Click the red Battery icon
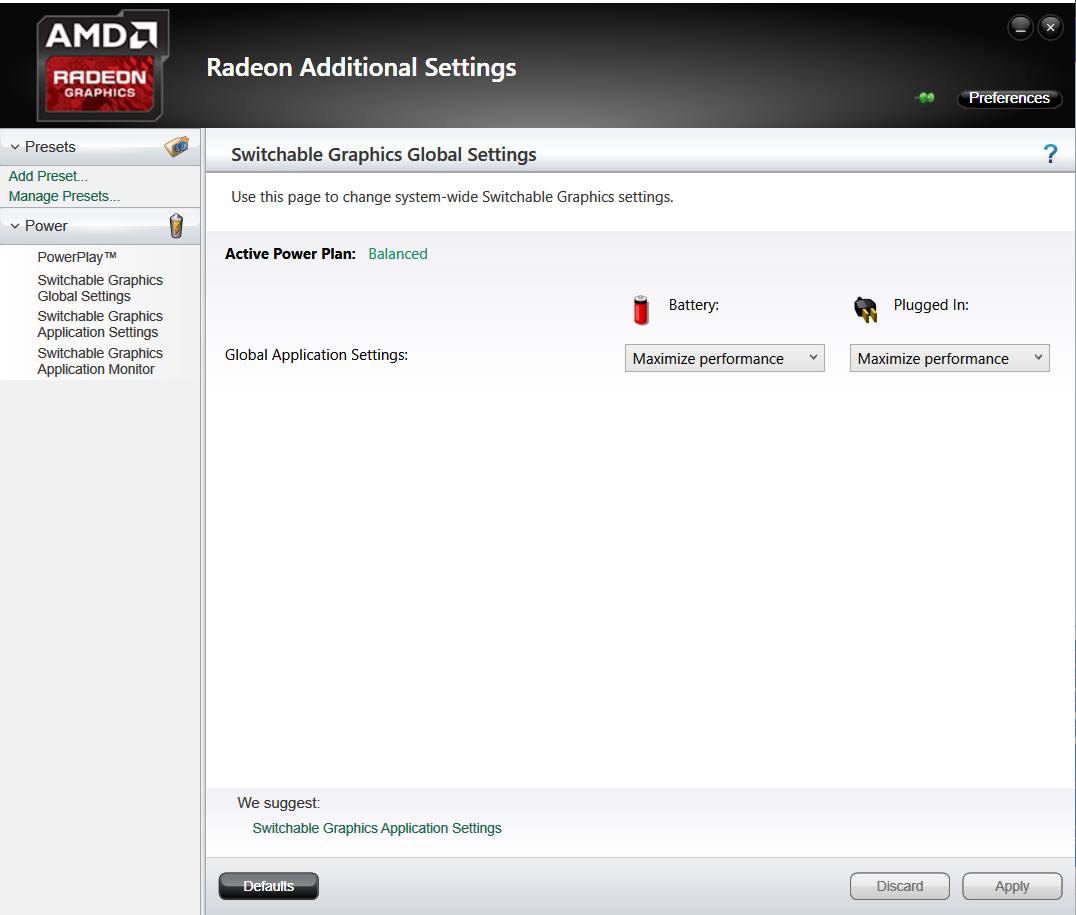The height and width of the screenshot is (915, 1076). pyautogui.click(x=641, y=310)
